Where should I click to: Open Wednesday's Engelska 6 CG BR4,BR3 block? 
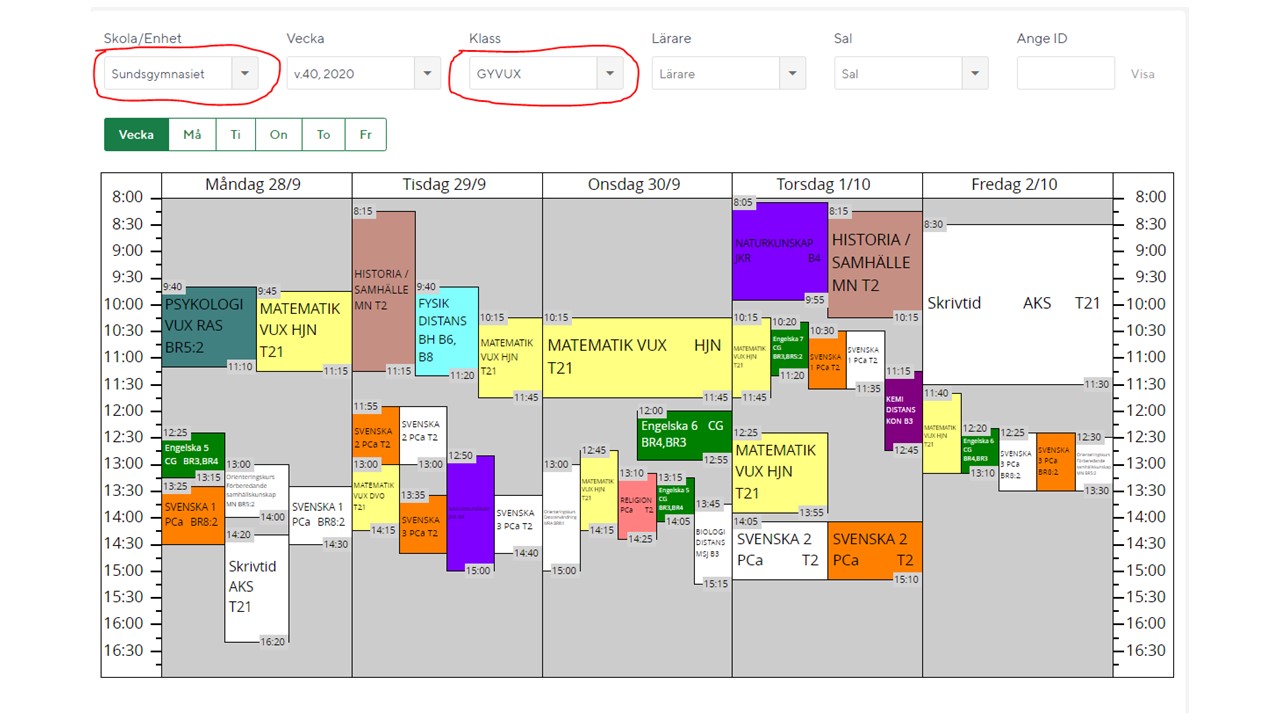(685, 435)
